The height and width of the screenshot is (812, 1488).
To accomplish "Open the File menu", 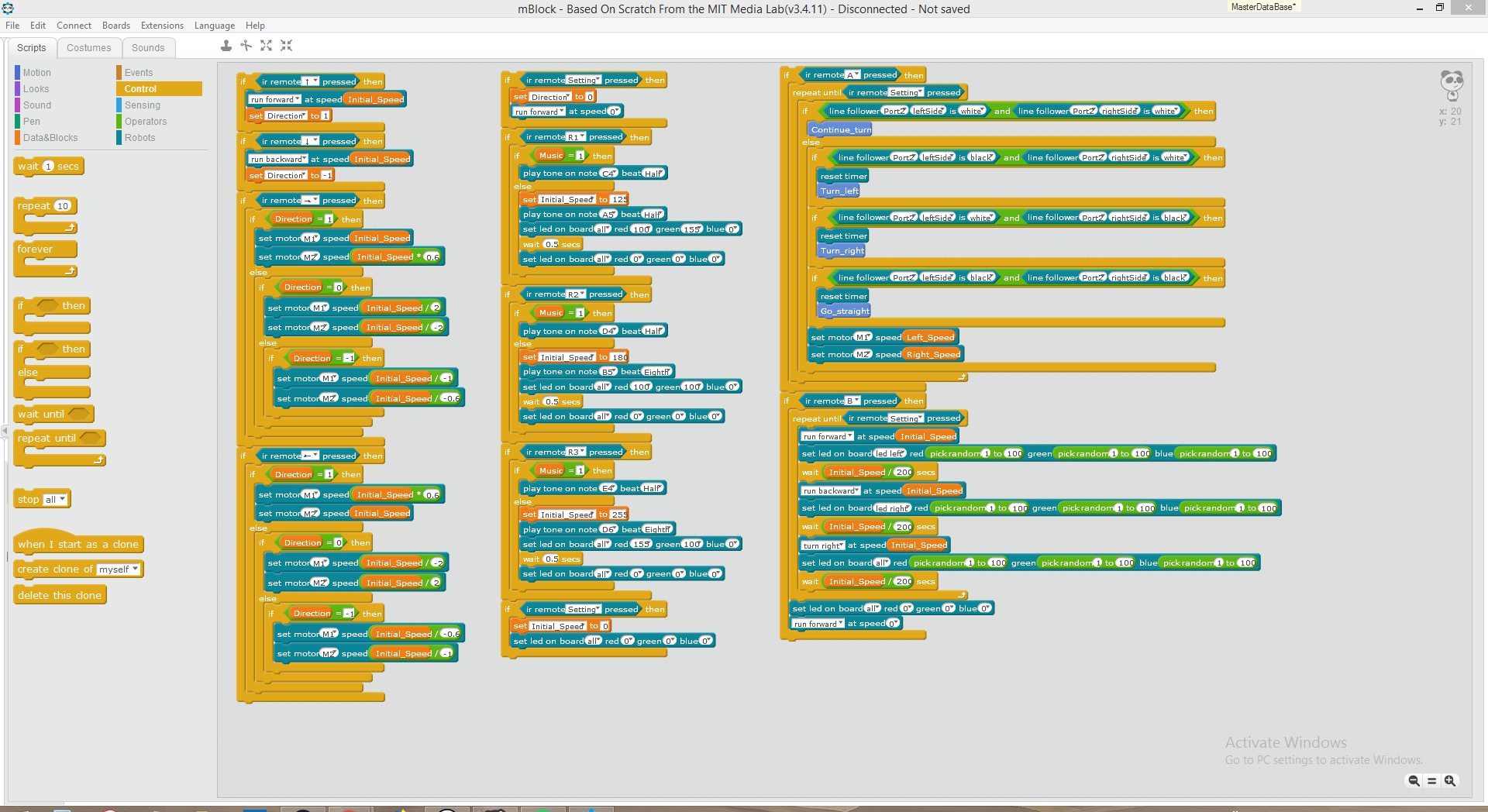I will [x=12, y=26].
